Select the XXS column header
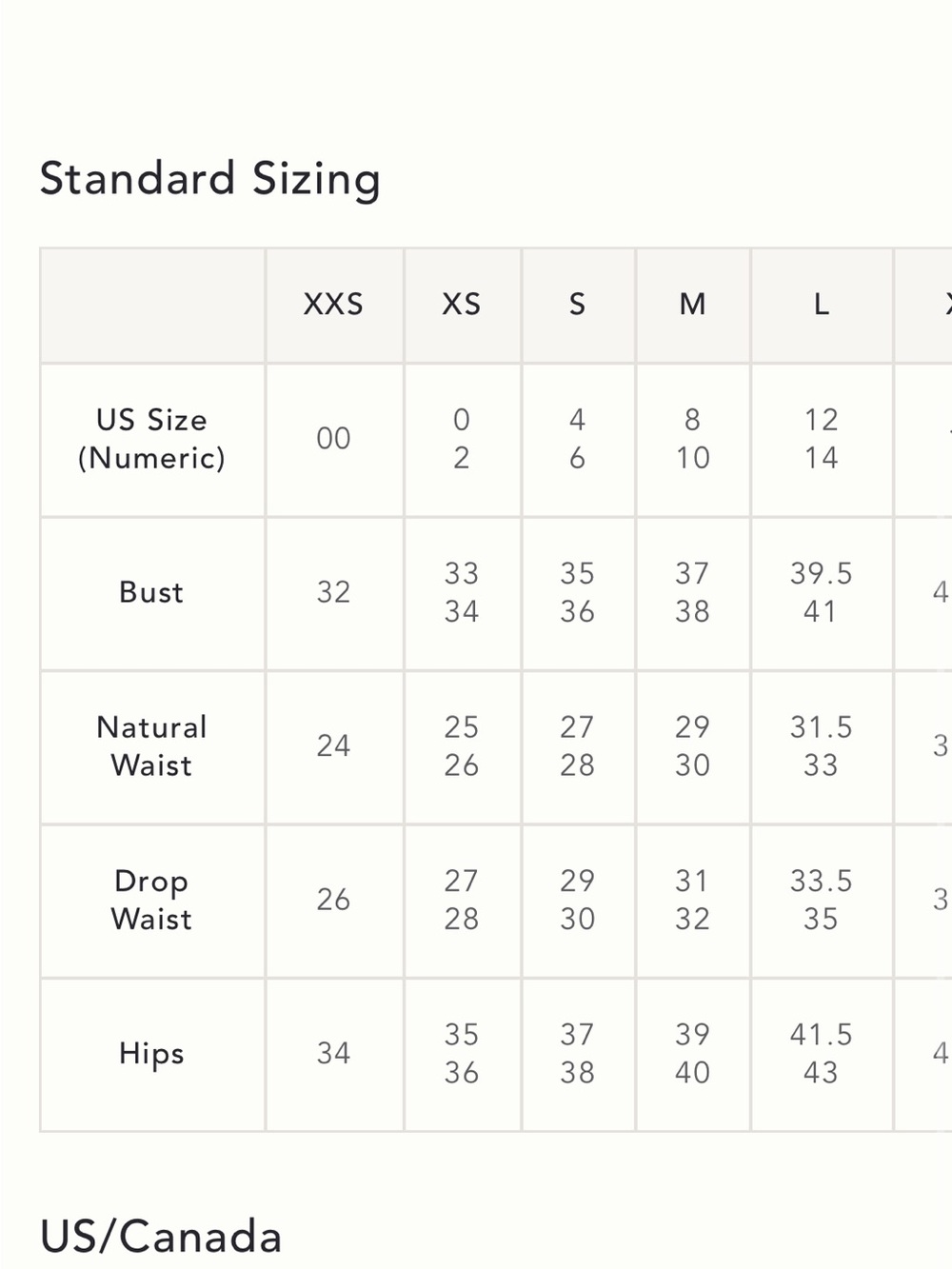The width and height of the screenshot is (952, 1269). click(334, 305)
